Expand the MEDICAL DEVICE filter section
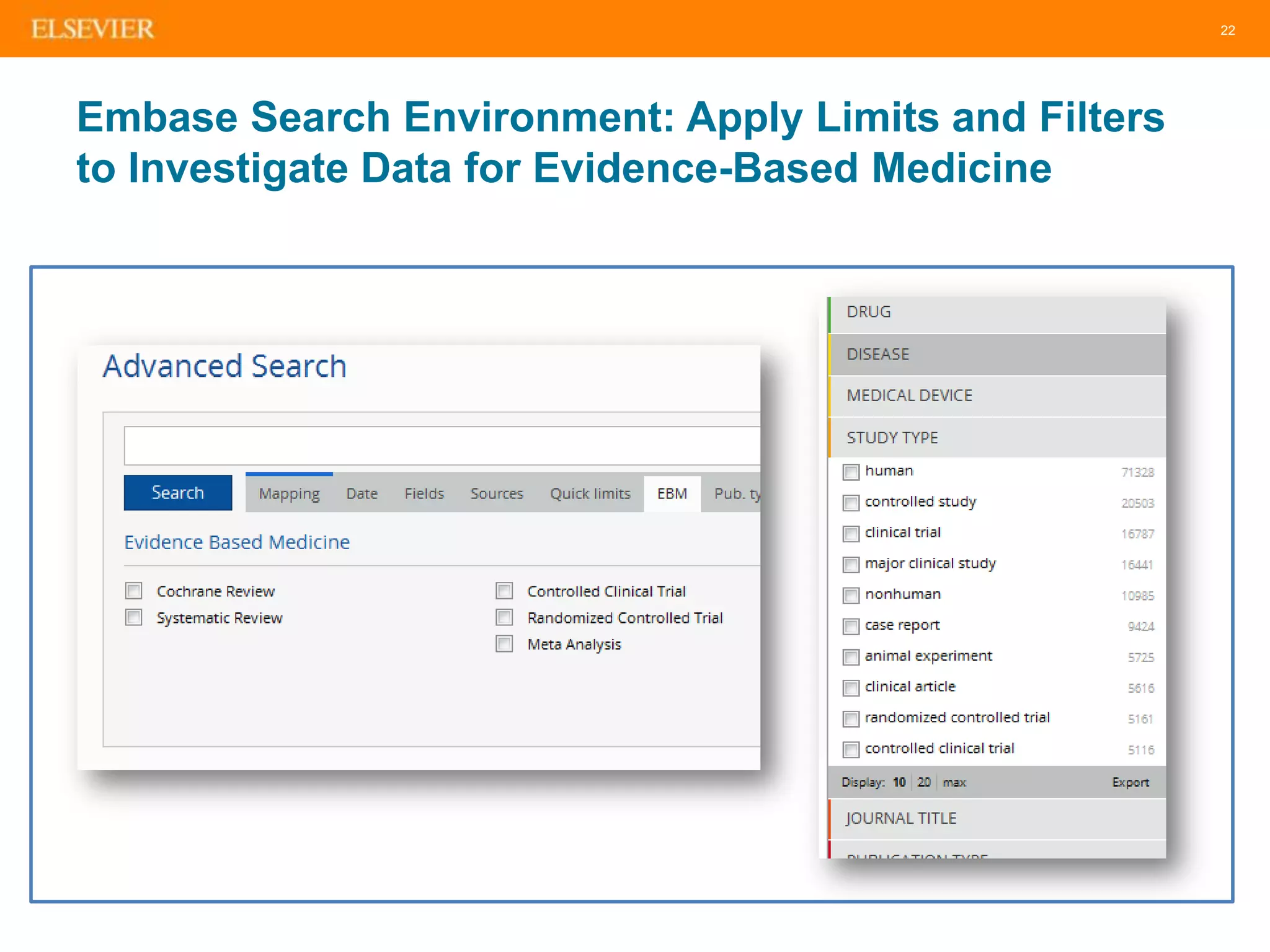Viewport: 1270px width, 952px height. 997,396
